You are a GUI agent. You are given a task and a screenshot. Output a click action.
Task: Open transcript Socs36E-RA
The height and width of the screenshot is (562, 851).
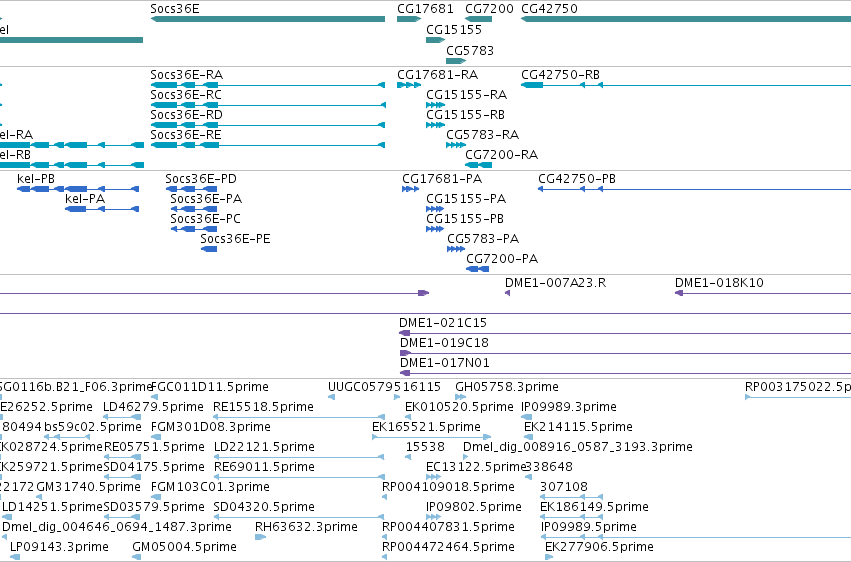click(268, 85)
